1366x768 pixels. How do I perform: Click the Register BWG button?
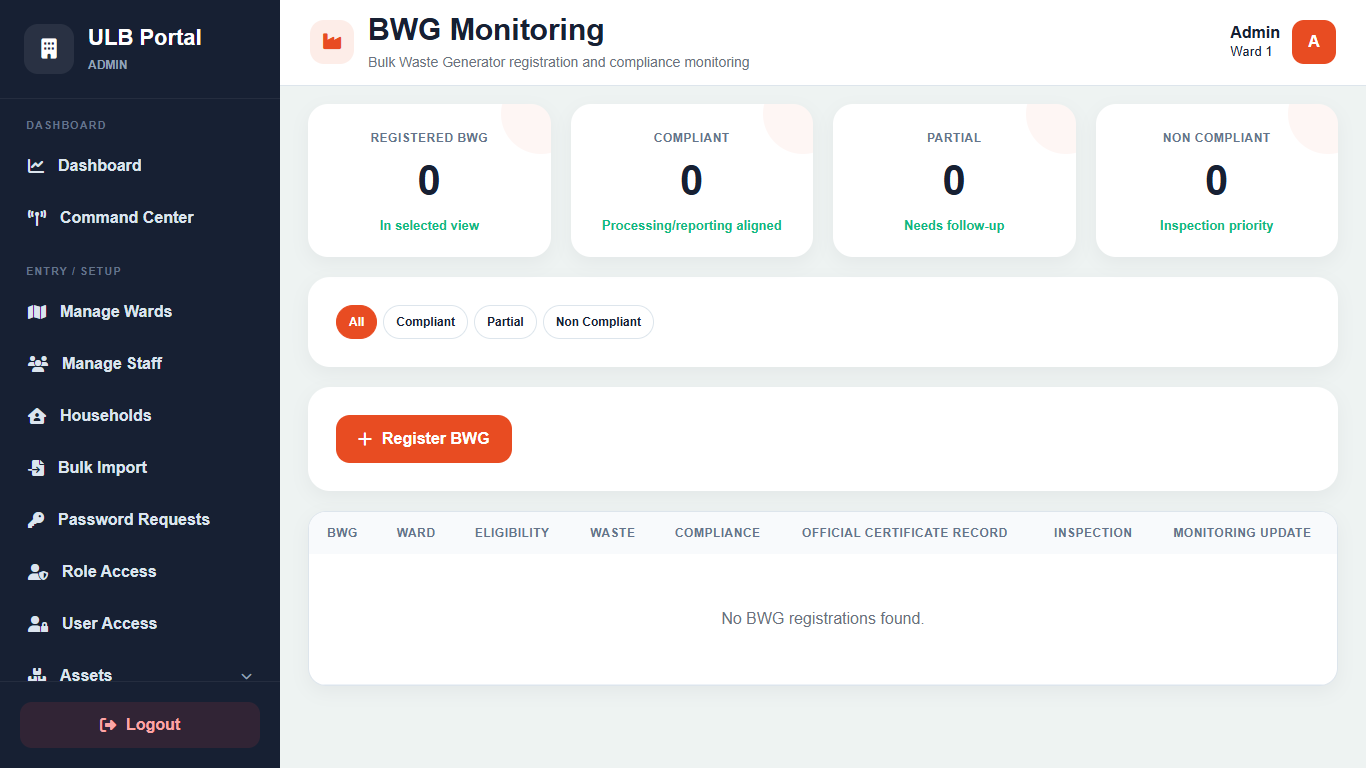click(x=424, y=439)
